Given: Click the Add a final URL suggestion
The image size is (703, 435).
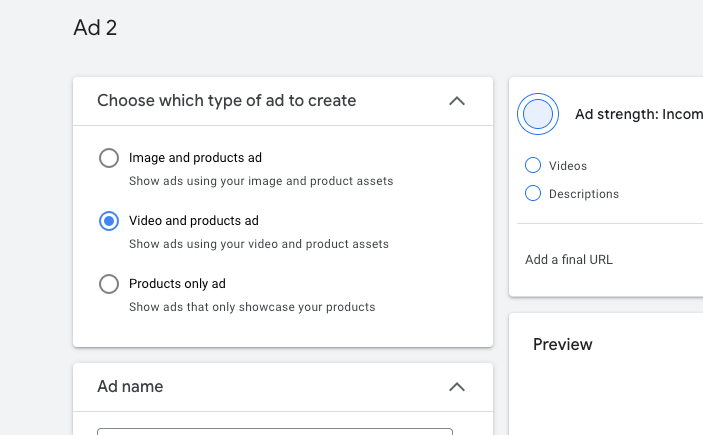Looking at the screenshot, I should [568, 260].
